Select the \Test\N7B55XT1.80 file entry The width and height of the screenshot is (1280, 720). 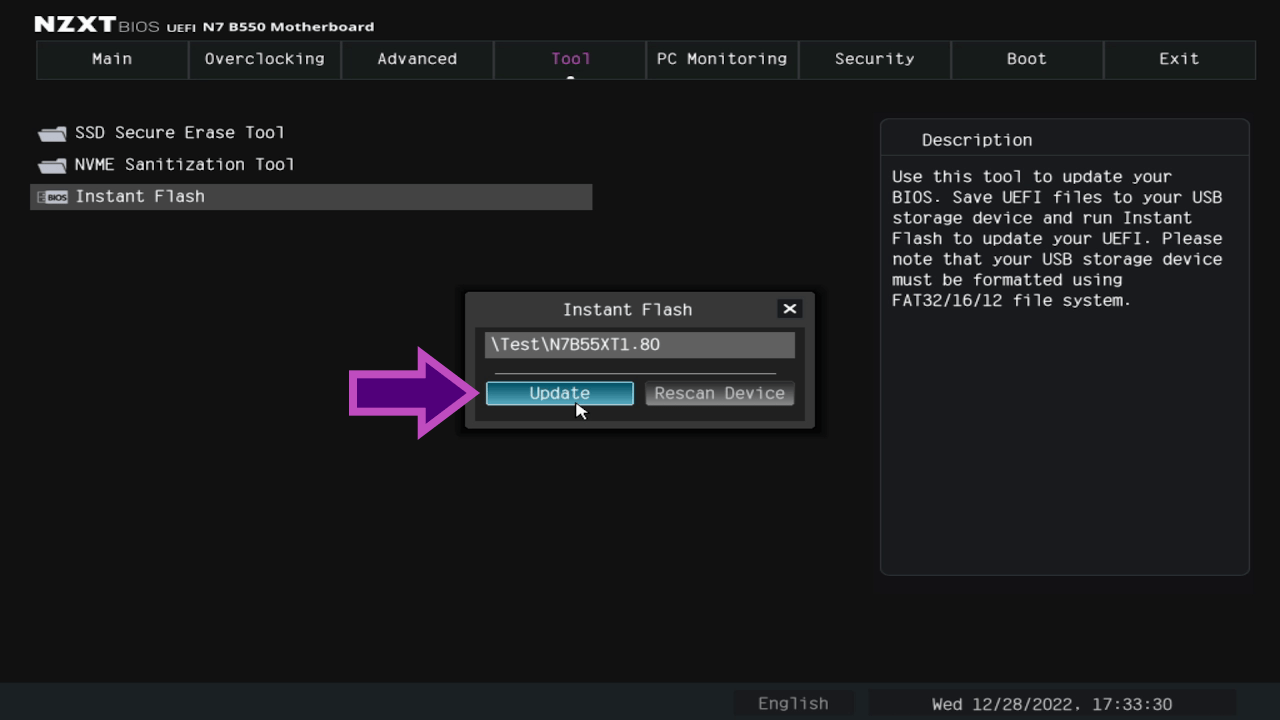pos(640,345)
